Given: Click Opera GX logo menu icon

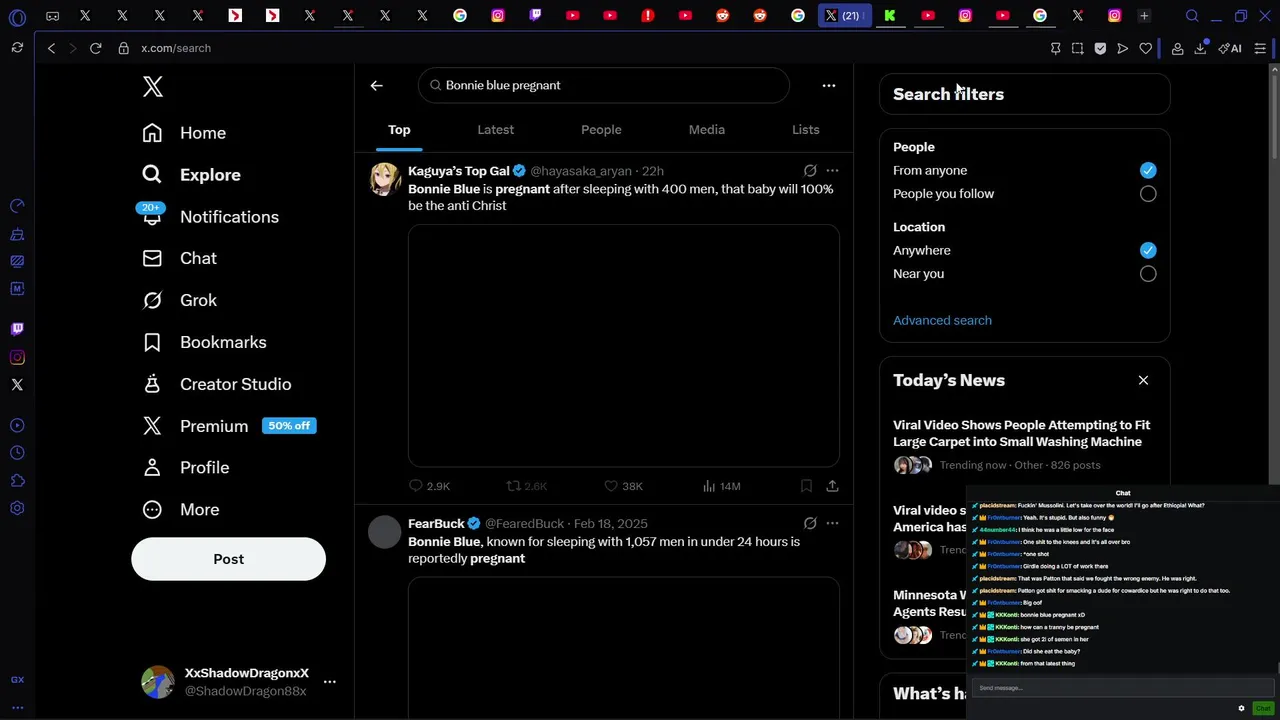Looking at the screenshot, I should [x=17, y=17].
